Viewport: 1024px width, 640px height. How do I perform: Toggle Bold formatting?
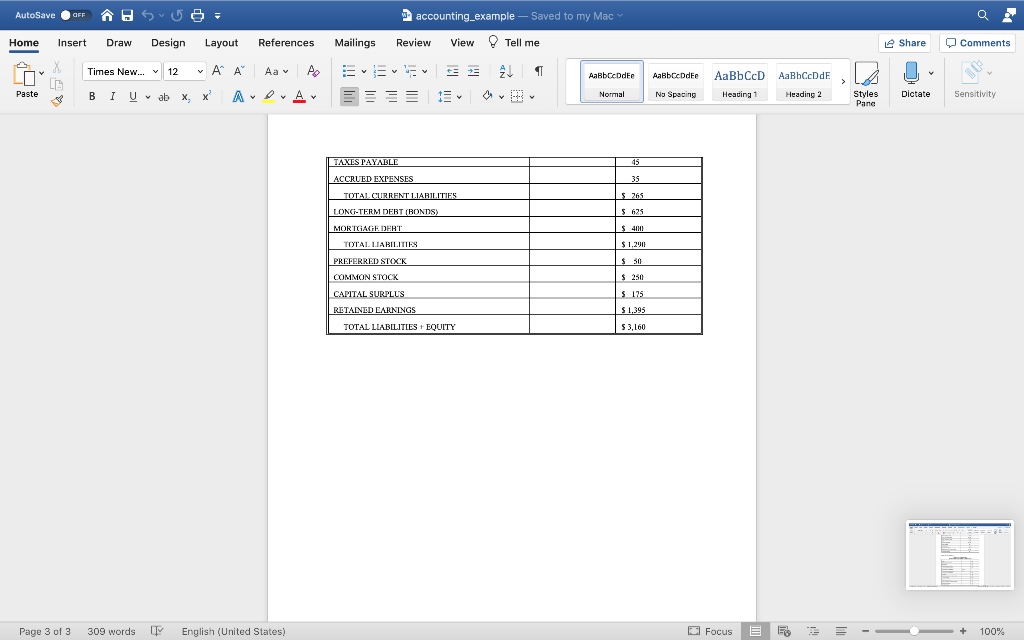coord(92,97)
